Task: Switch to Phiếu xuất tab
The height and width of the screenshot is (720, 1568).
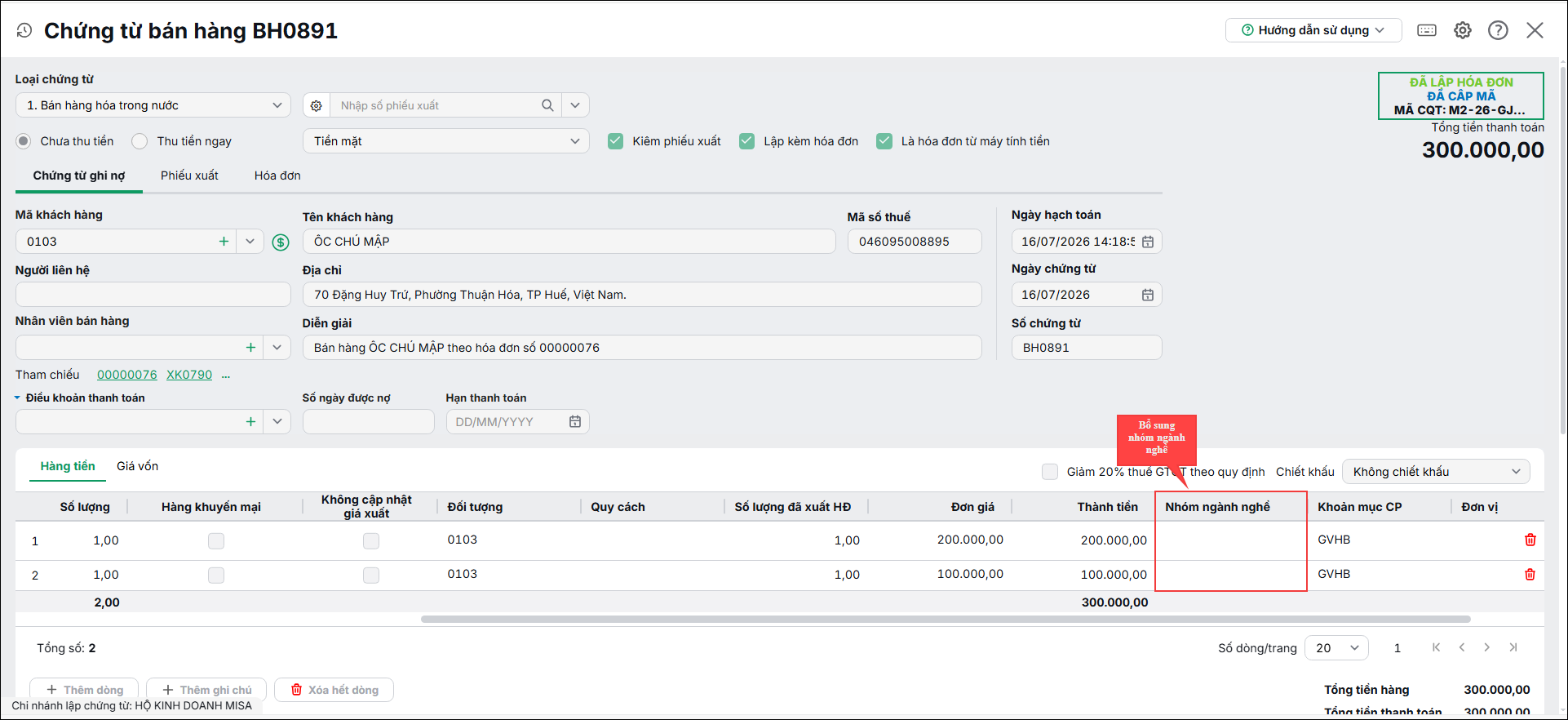Action: click(189, 176)
